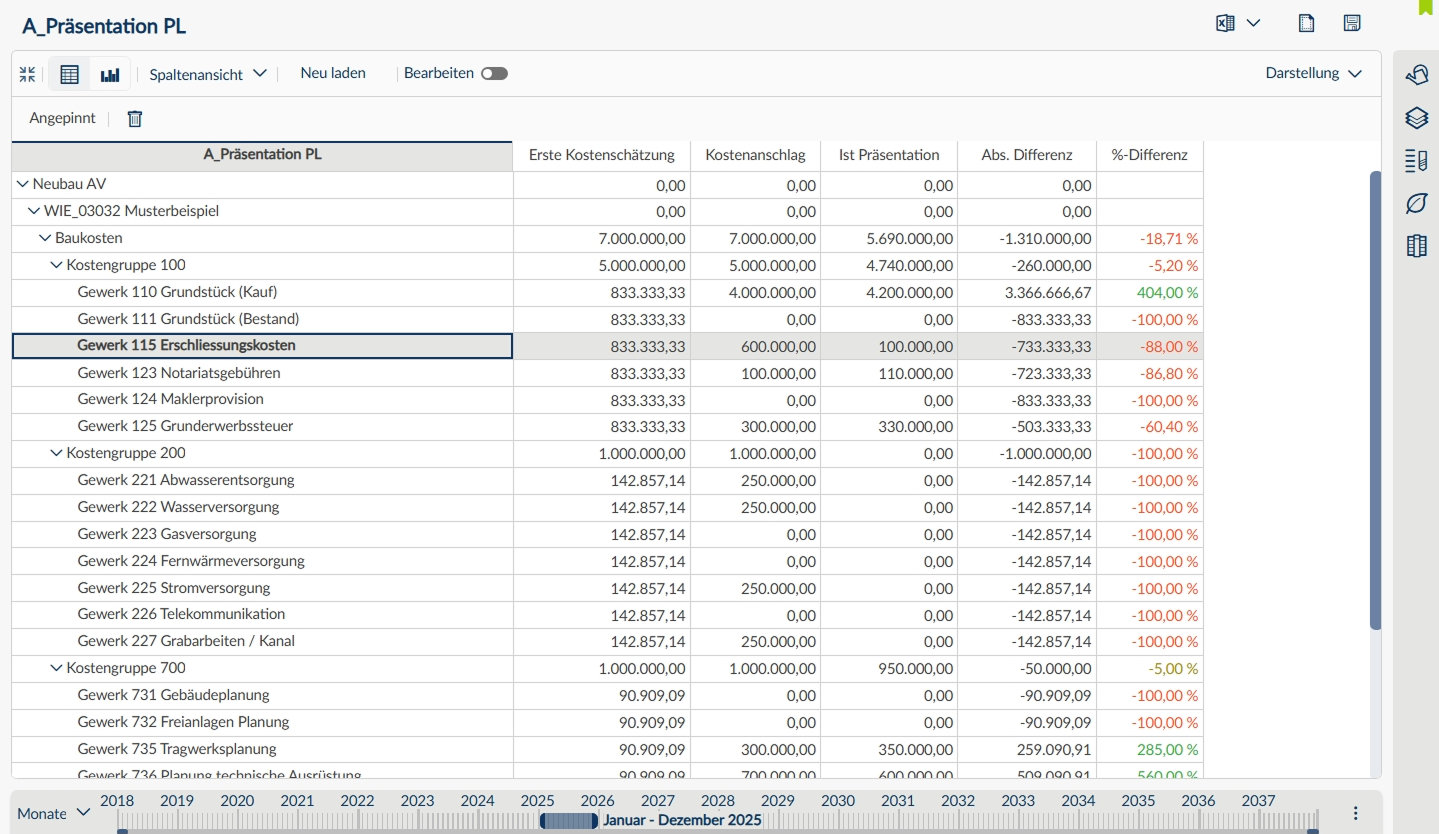Open the first sidebar icon with curved arrow

pos(1416,74)
